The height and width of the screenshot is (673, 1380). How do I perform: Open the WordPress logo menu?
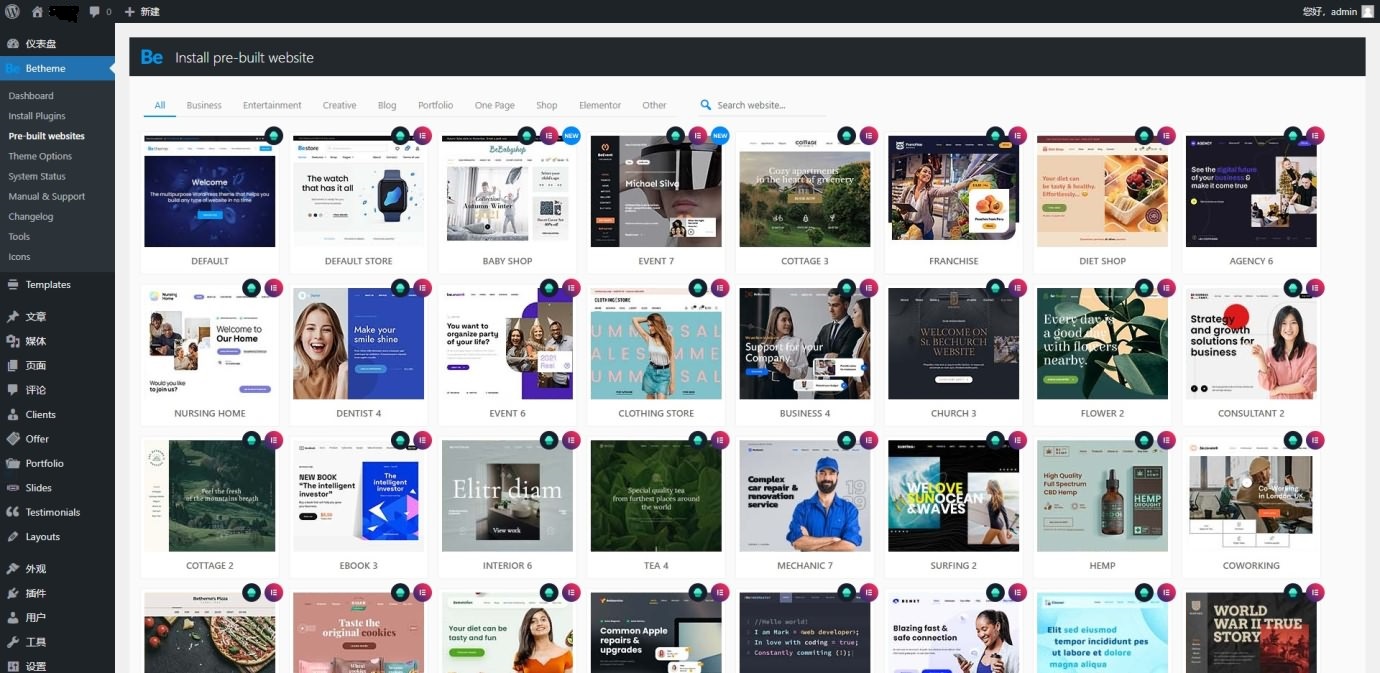coord(12,11)
